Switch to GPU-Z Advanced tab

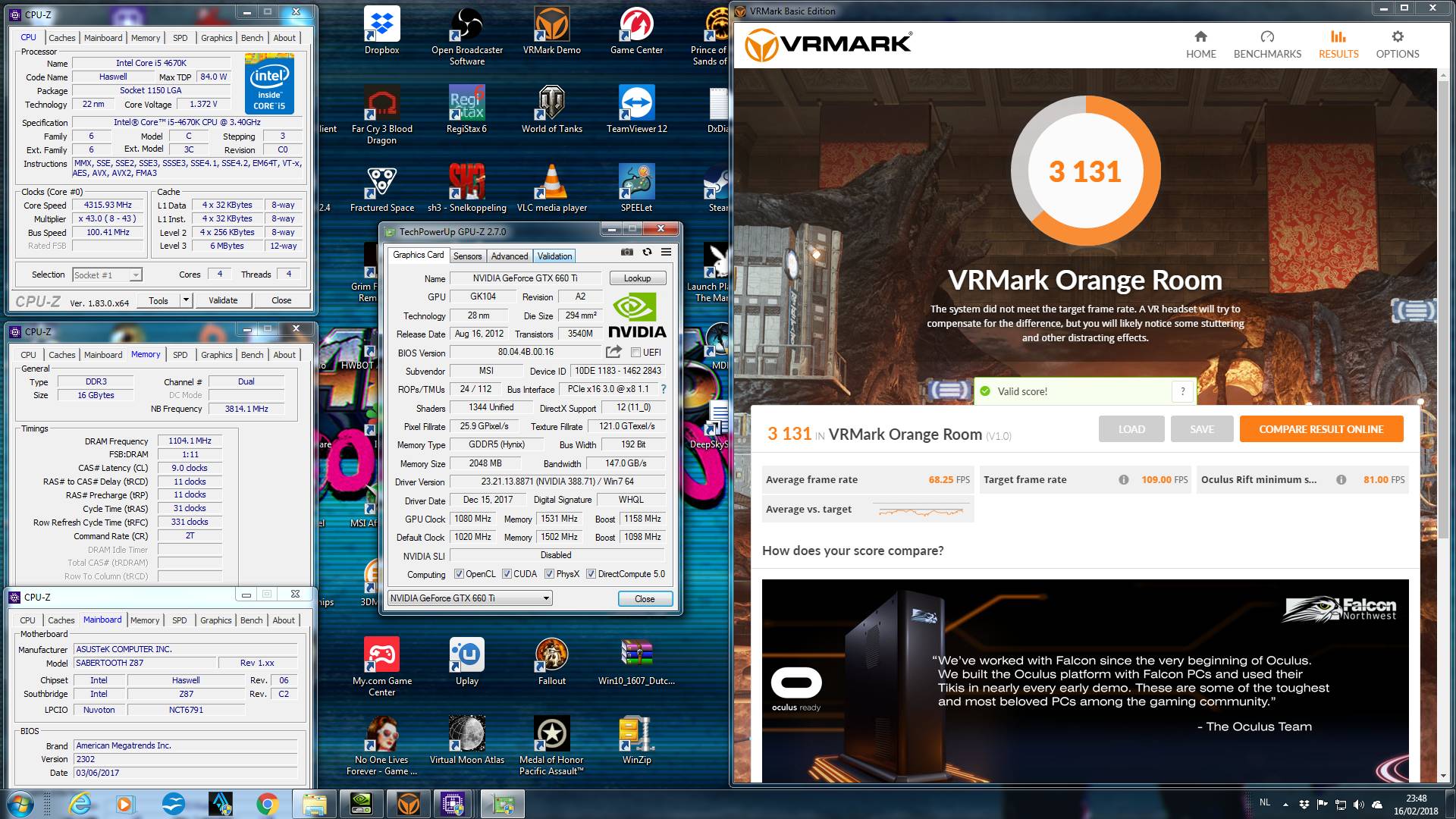pos(510,256)
